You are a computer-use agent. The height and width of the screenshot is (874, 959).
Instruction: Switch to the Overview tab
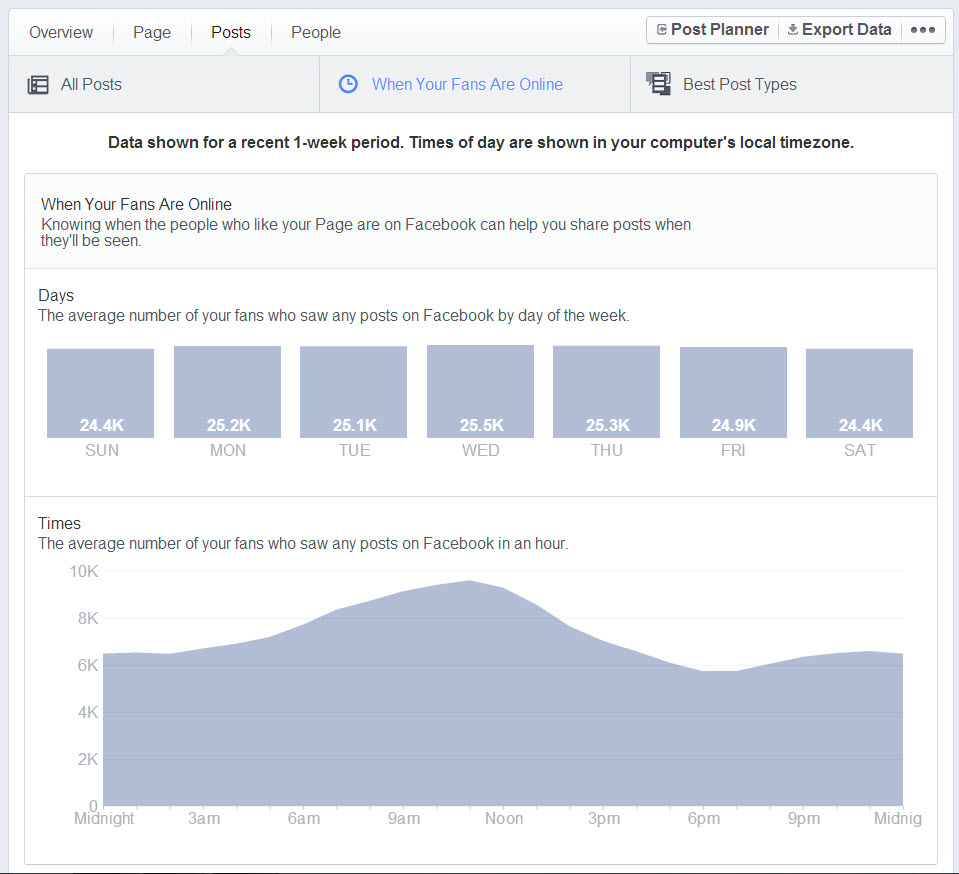[61, 32]
